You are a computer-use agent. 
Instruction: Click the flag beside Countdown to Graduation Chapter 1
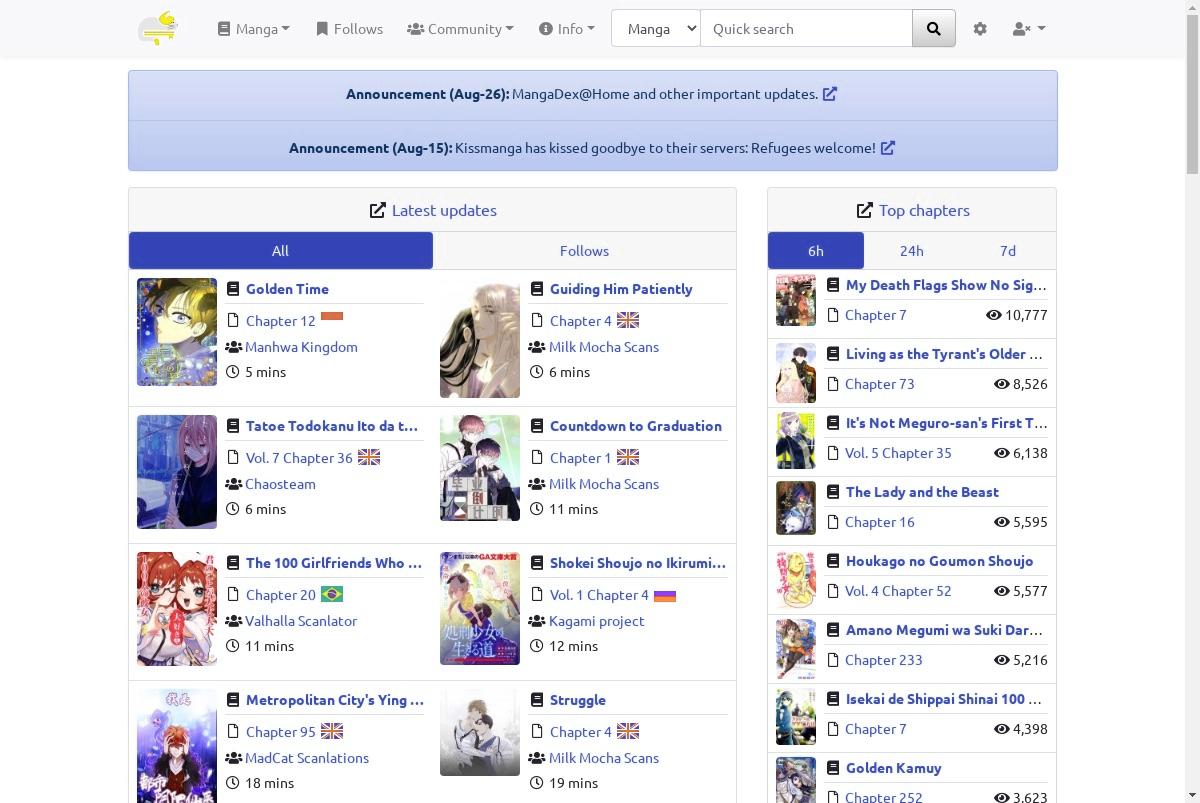pyautogui.click(x=628, y=458)
